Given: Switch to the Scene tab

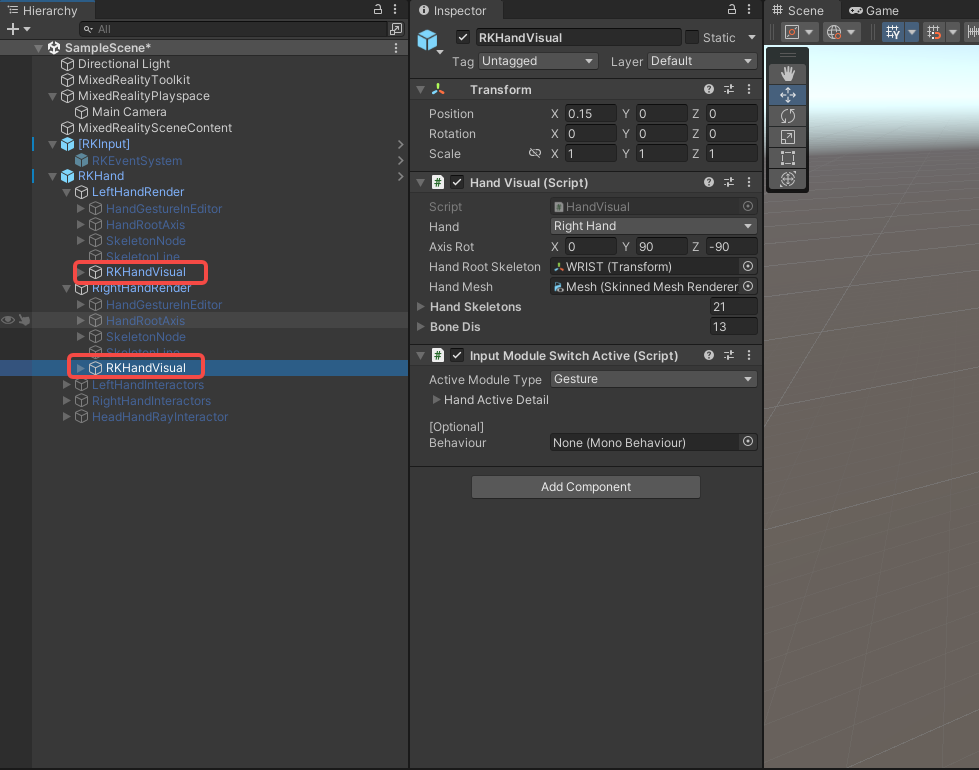Looking at the screenshot, I should (799, 10).
